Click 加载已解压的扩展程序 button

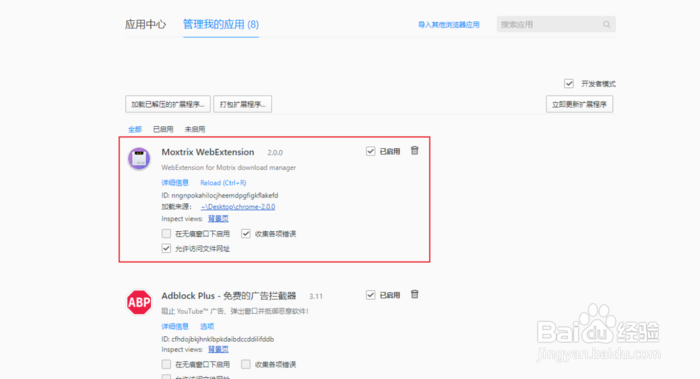168,104
